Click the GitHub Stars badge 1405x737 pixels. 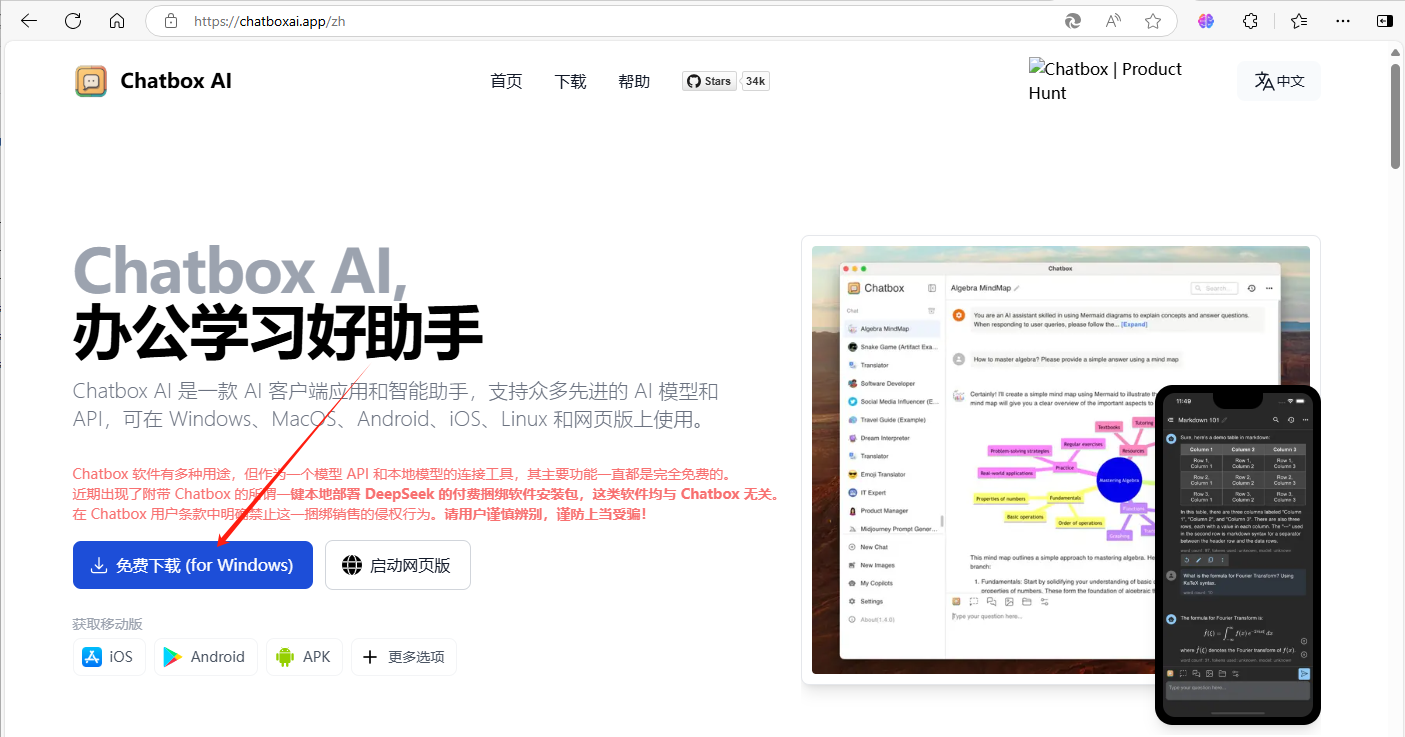click(x=709, y=82)
